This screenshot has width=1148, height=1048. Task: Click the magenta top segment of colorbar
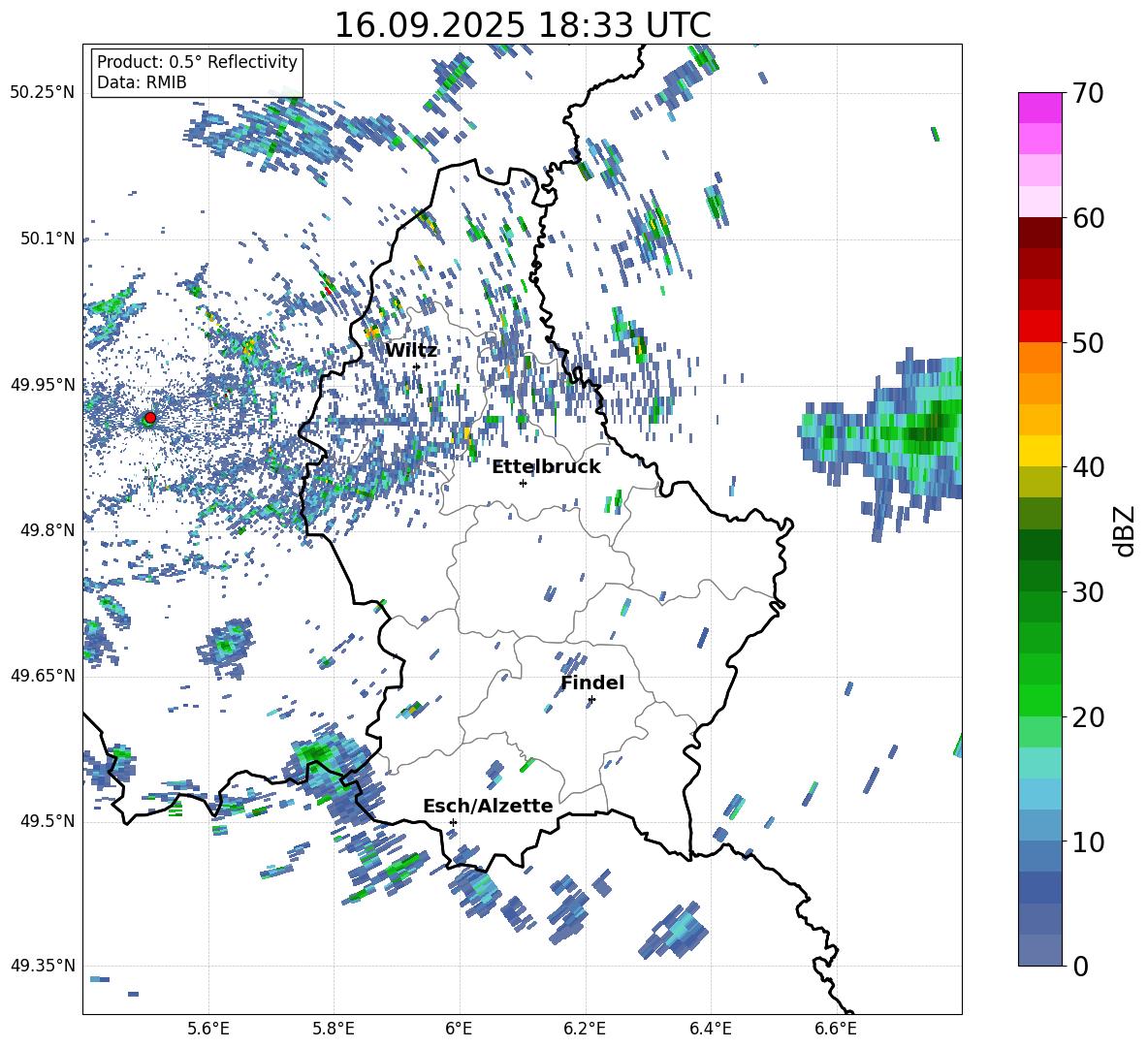1040,108
